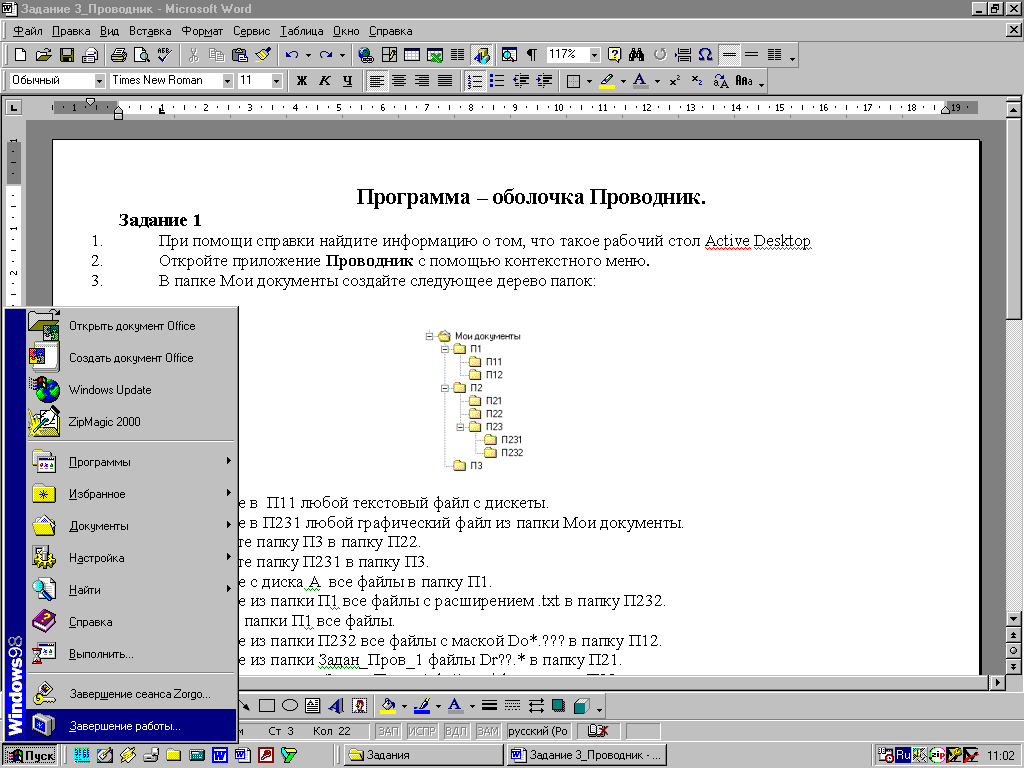This screenshot has height=768, width=1024.
Task: Click Справка in the Start menu
Action: click(x=130, y=622)
